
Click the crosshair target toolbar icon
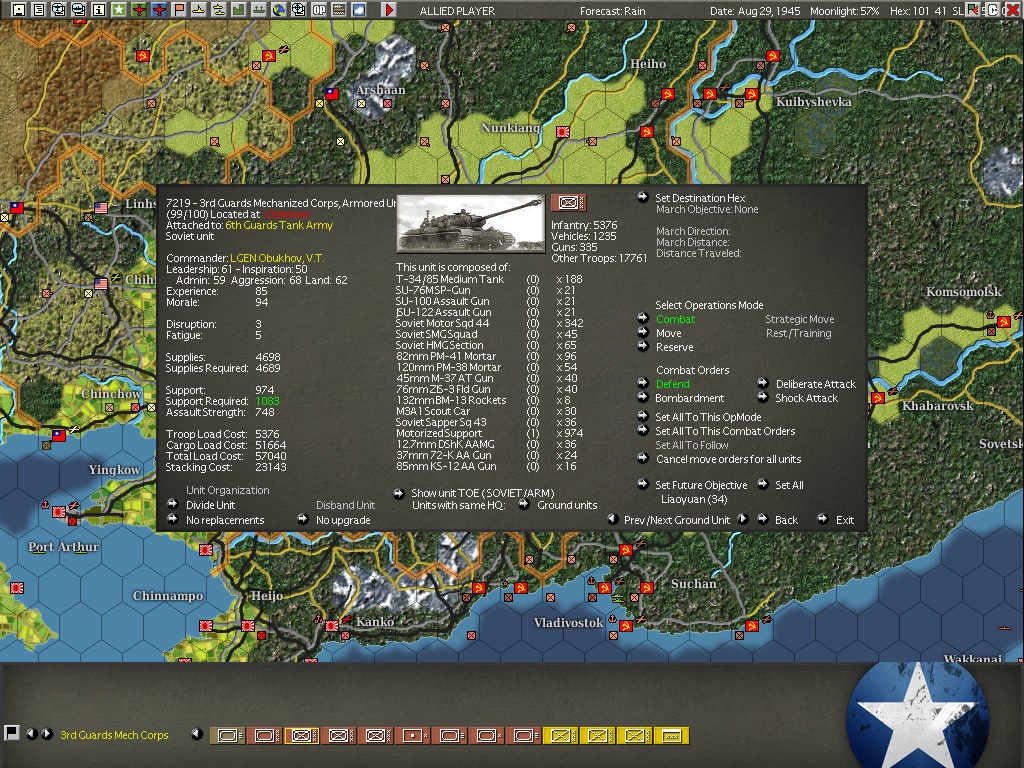pos(298,10)
